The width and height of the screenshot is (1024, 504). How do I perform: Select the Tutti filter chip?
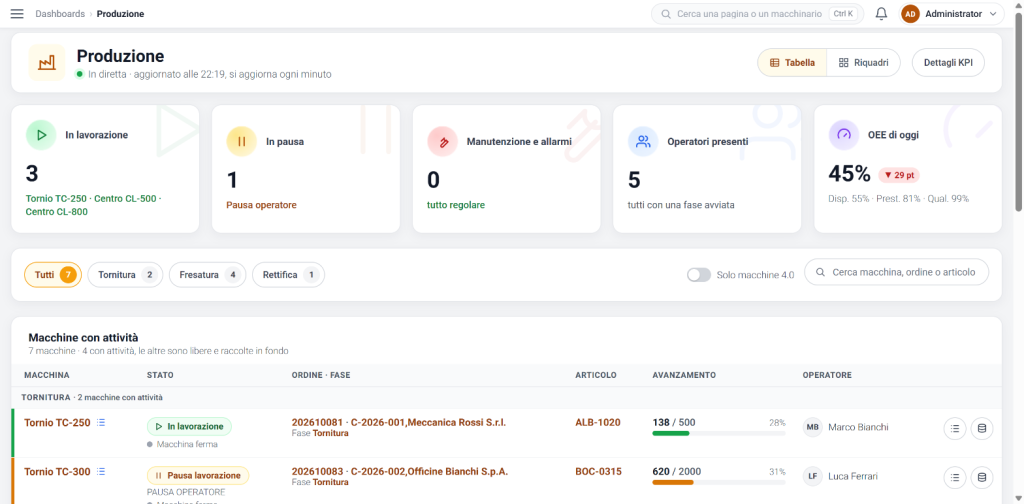point(53,275)
